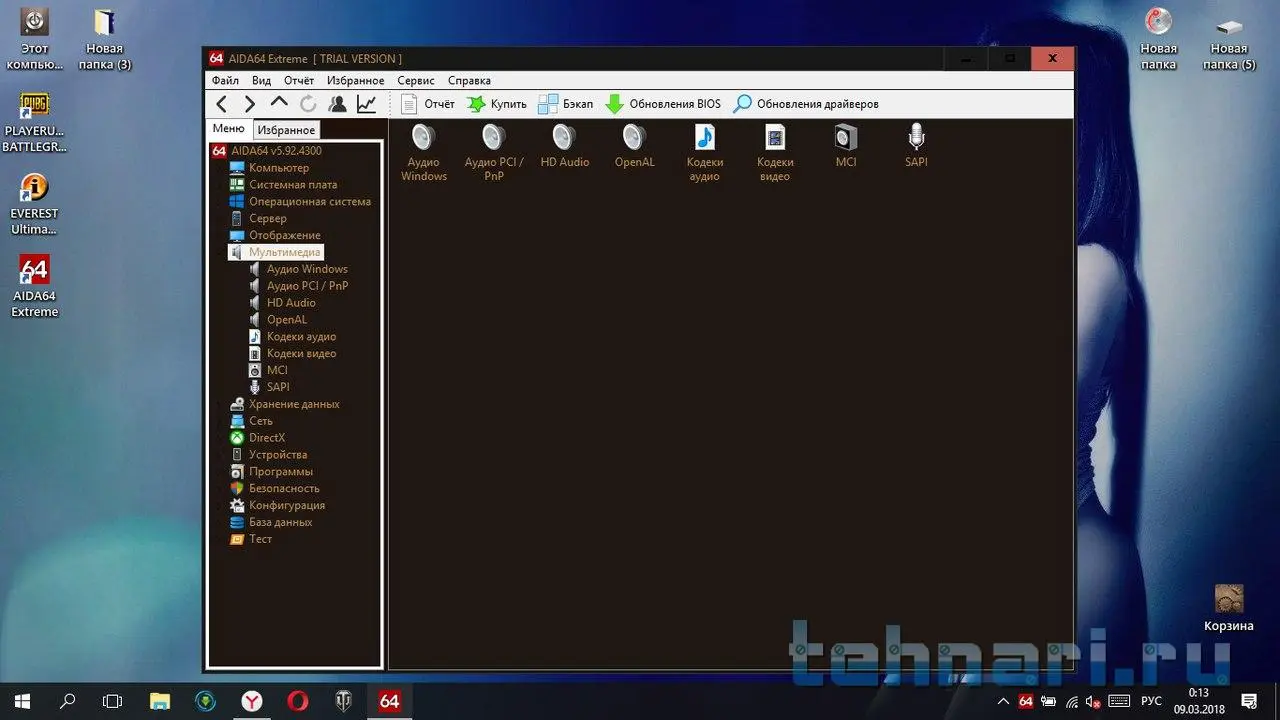Select DirectX in the sidebar tree
The width and height of the screenshot is (1280, 720).
point(257,438)
